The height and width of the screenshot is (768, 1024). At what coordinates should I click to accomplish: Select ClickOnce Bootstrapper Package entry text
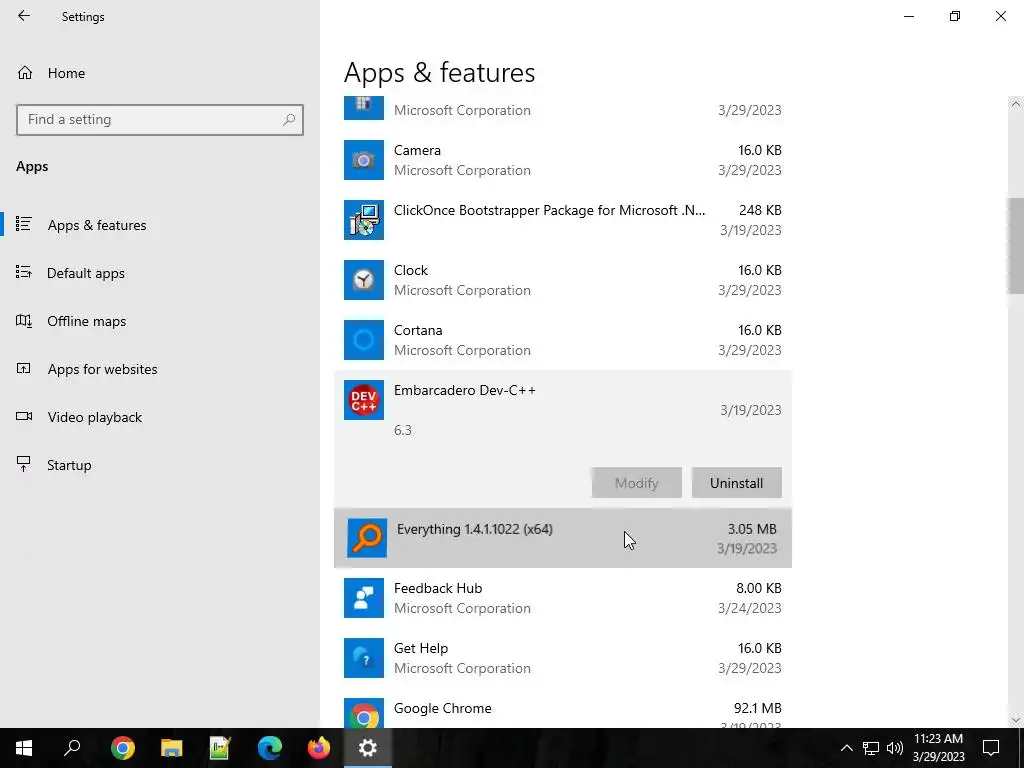[549, 210]
